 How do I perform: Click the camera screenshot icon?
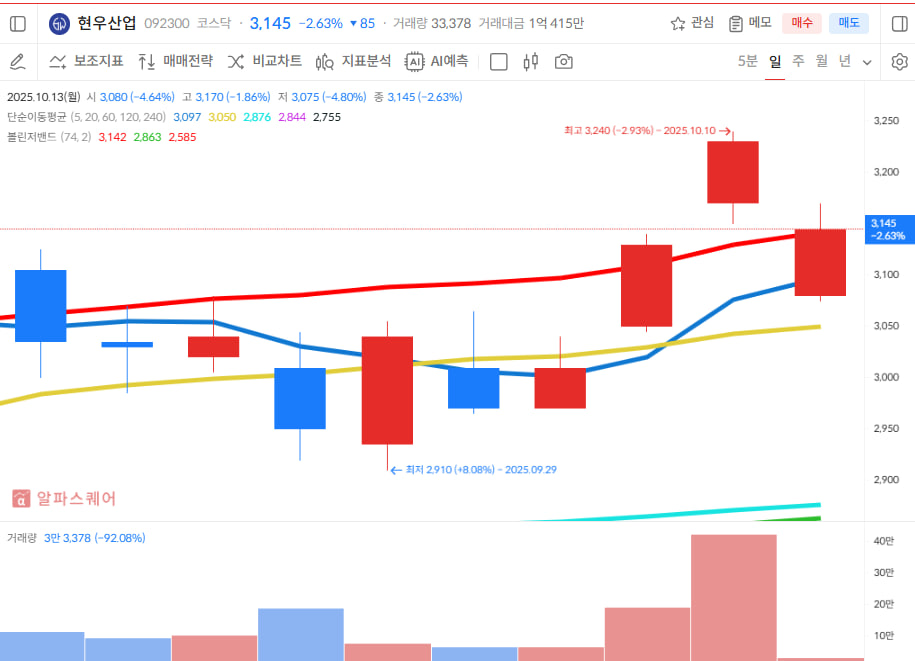[564, 62]
